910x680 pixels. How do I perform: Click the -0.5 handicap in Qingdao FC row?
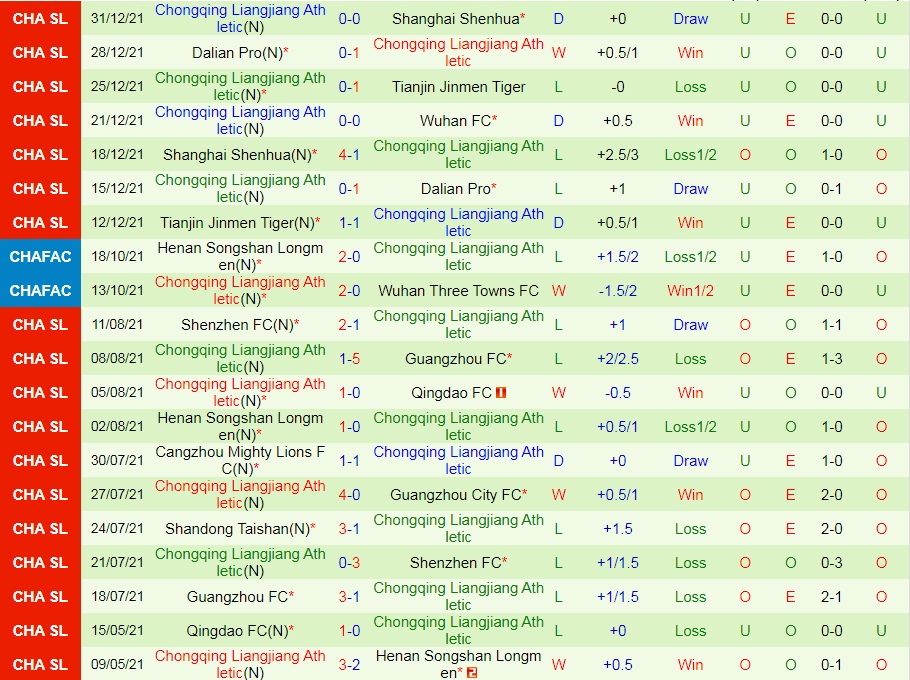tap(618, 393)
